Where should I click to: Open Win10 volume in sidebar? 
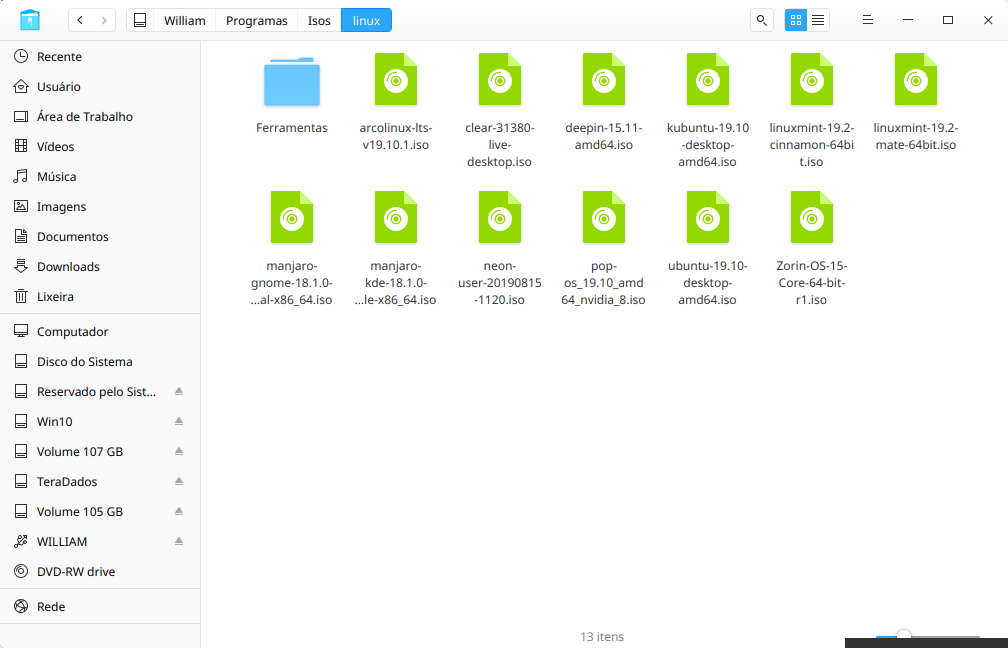coord(100,422)
